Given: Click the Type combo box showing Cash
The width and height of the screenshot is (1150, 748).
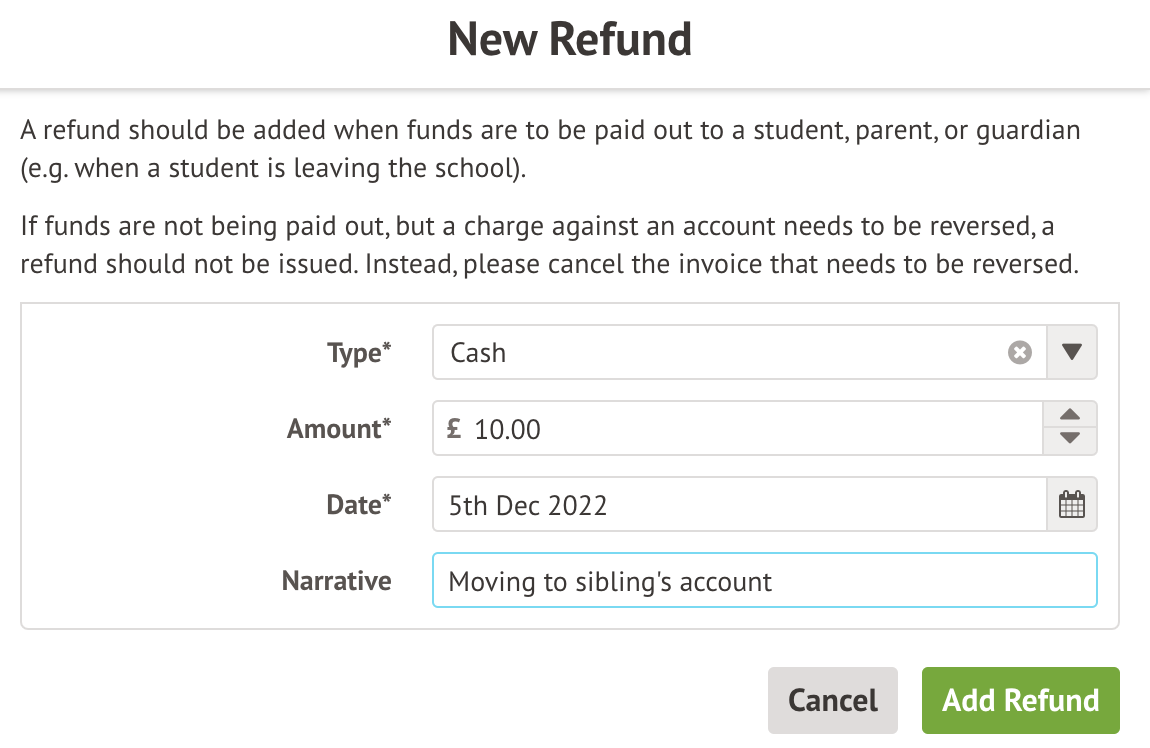Looking at the screenshot, I should (720, 353).
